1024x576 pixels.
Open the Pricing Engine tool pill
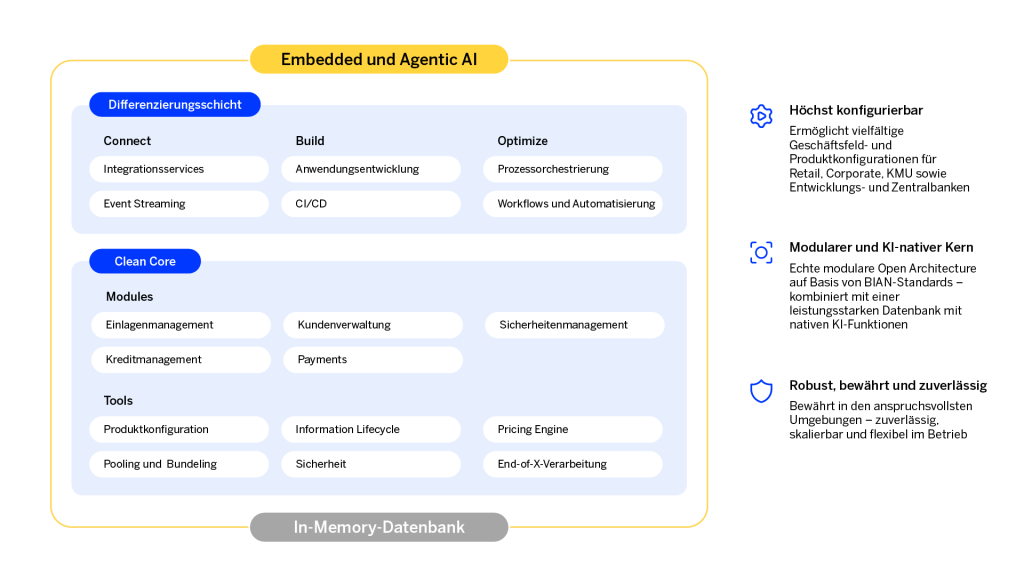(573, 430)
